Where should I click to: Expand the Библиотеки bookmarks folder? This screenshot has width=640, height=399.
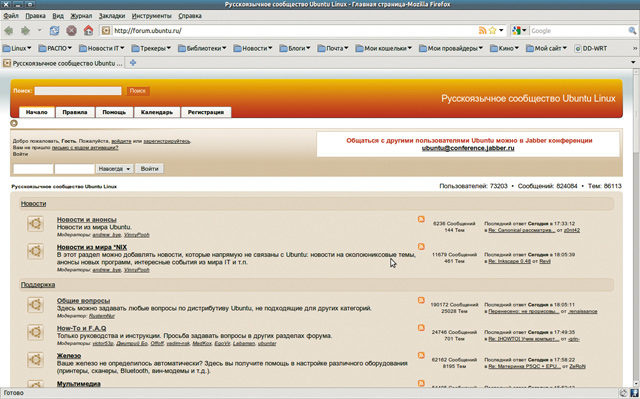[x=202, y=49]
